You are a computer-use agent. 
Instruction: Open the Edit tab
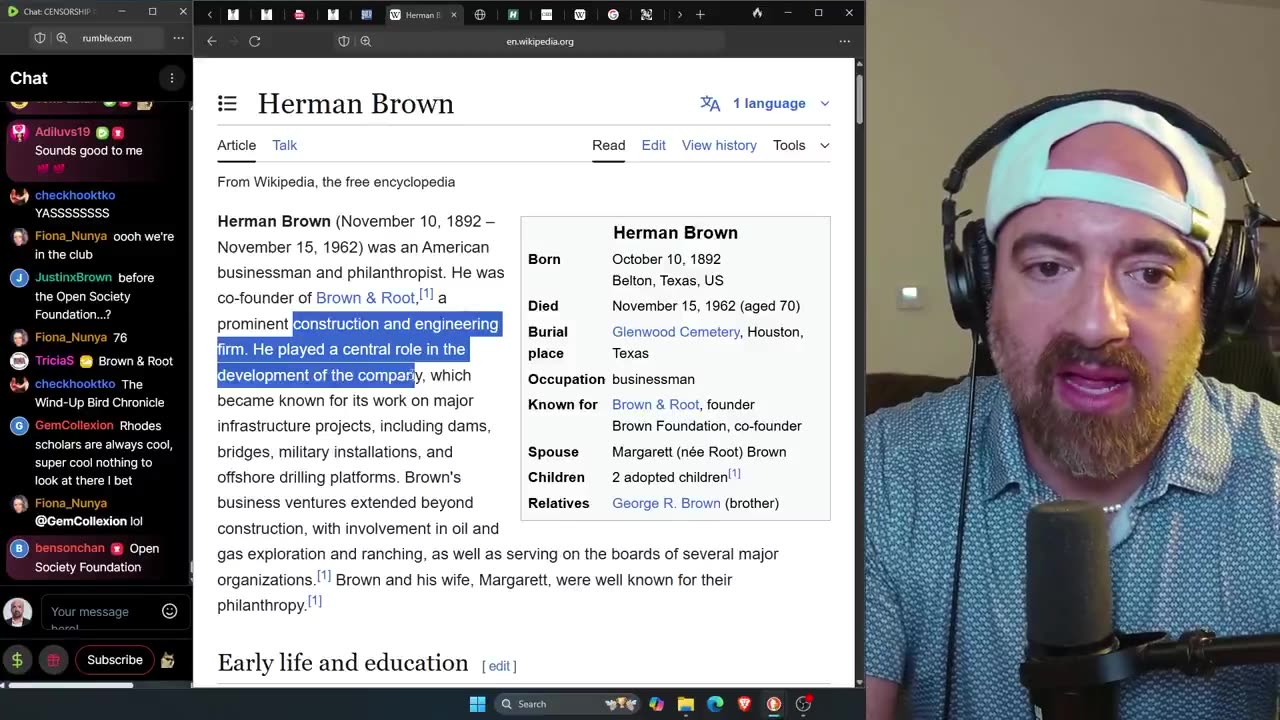click(x=653, y=145)
